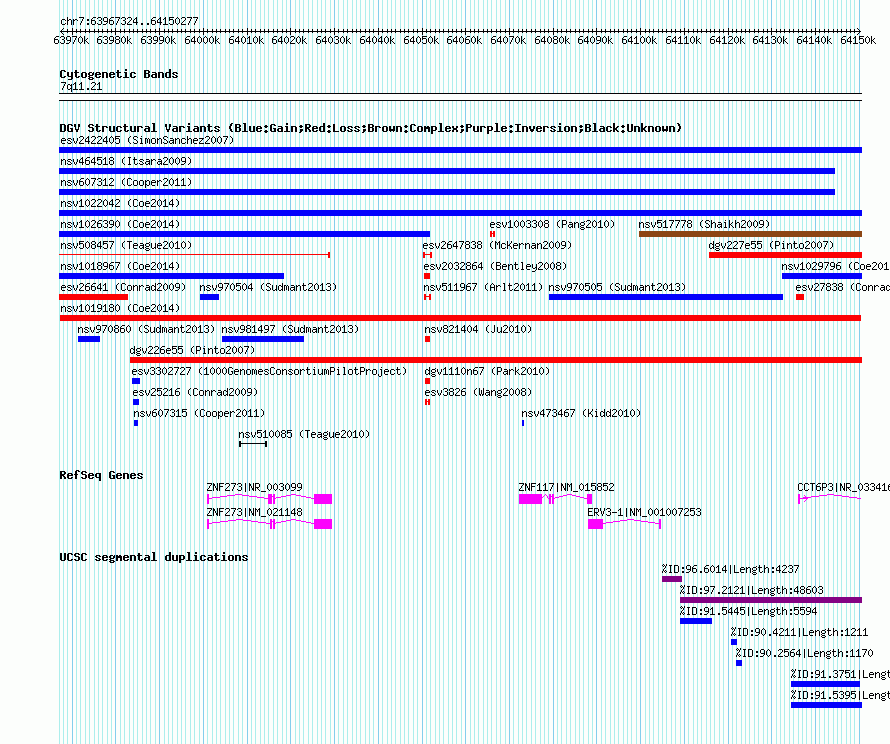Click the ZNF117|NM_015852 gene label
This screenshot has height=744, width=890.
566,487
